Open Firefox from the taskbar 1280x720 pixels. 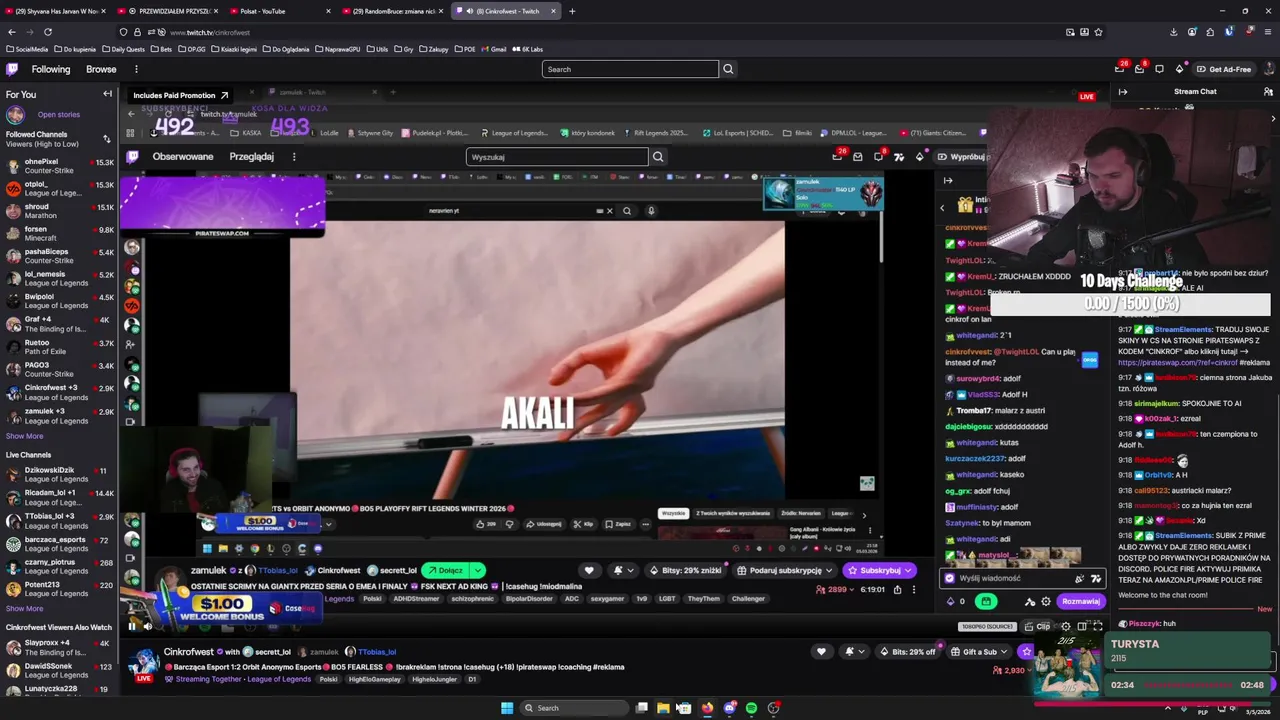(707, 708)
